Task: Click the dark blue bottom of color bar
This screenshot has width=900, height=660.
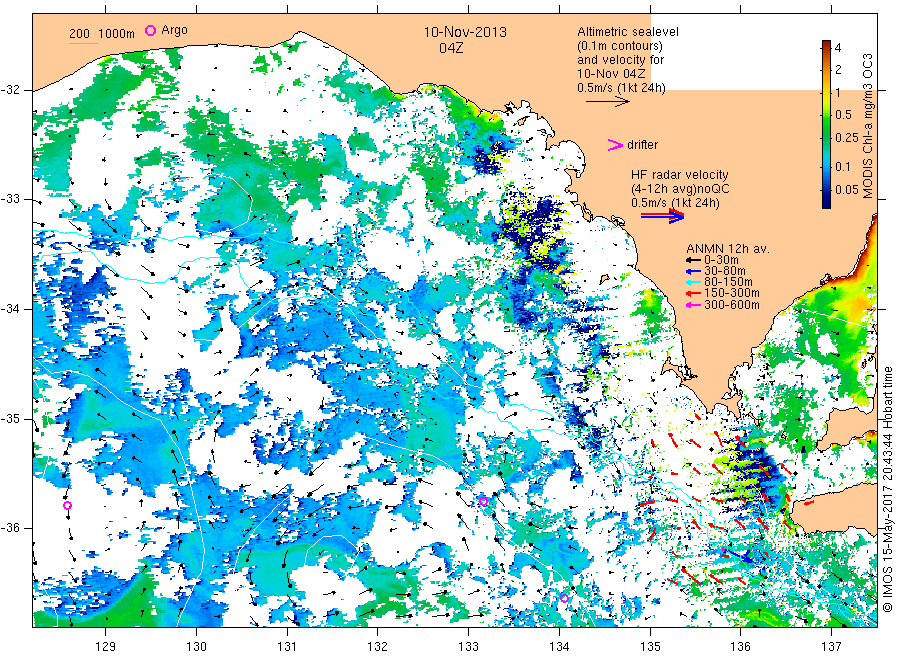Action: click(827, 201)
